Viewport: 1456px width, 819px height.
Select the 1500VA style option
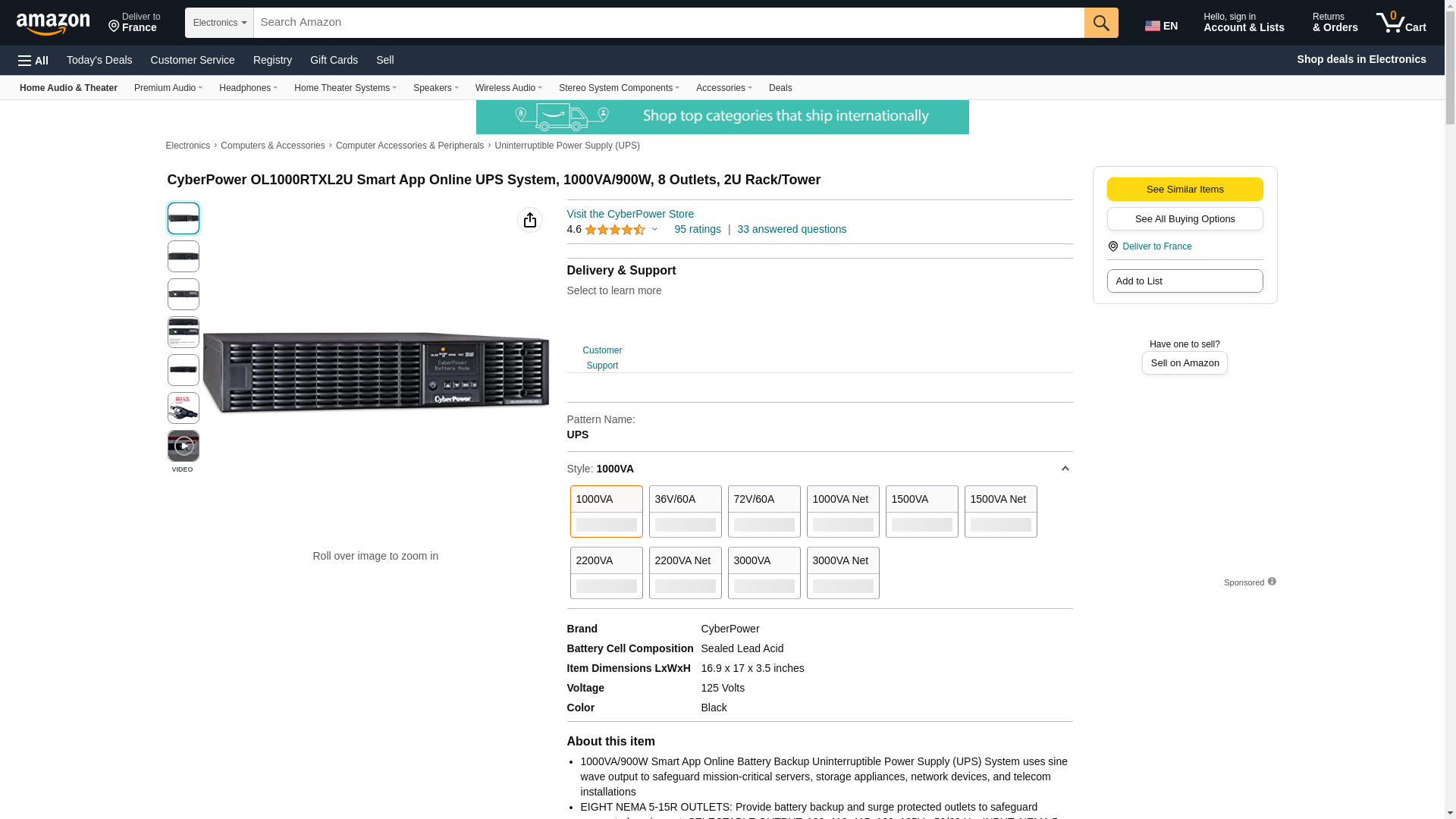(x=921, y=511)
